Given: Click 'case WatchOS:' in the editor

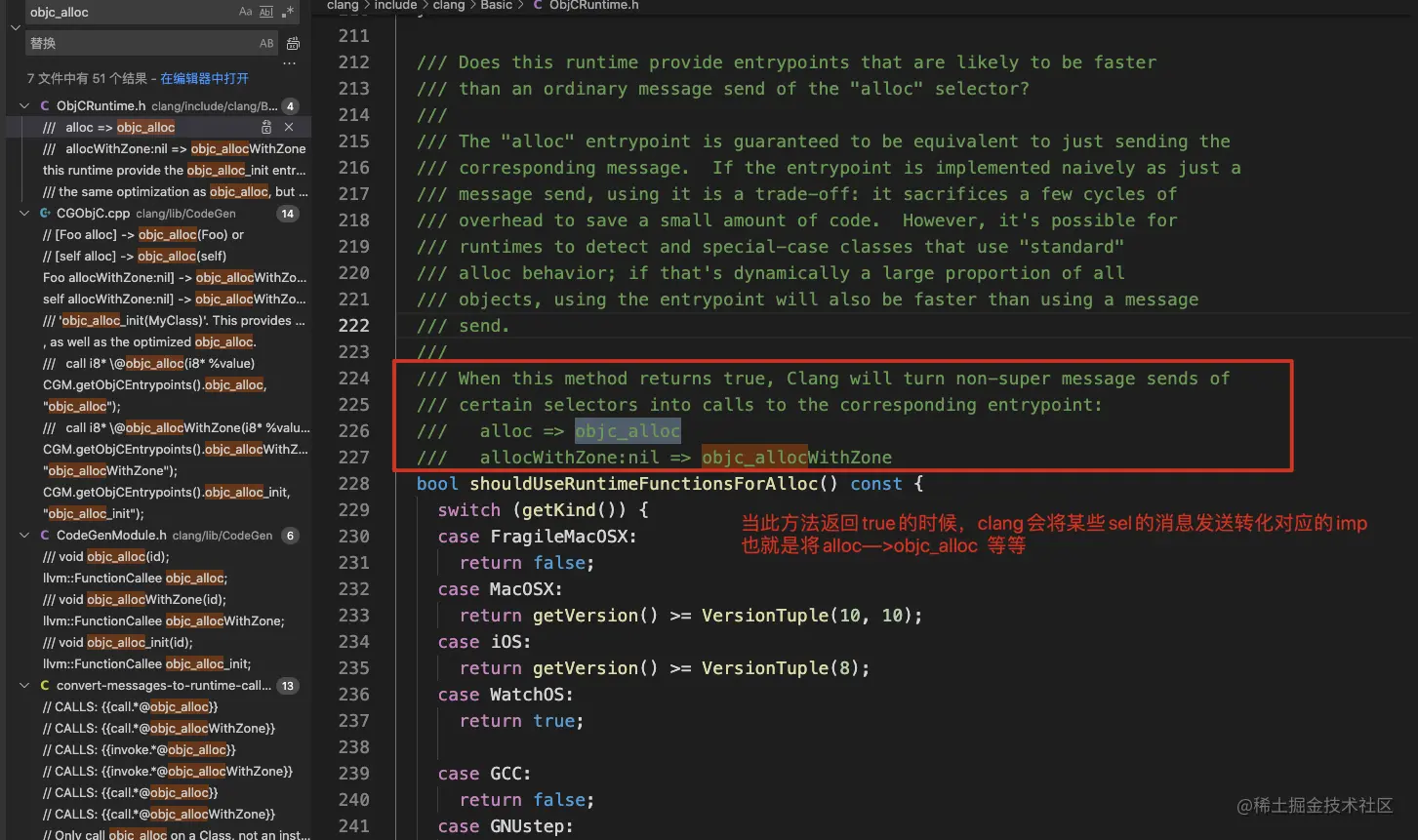Looking at the screenshot, I should tap(506, 695).
